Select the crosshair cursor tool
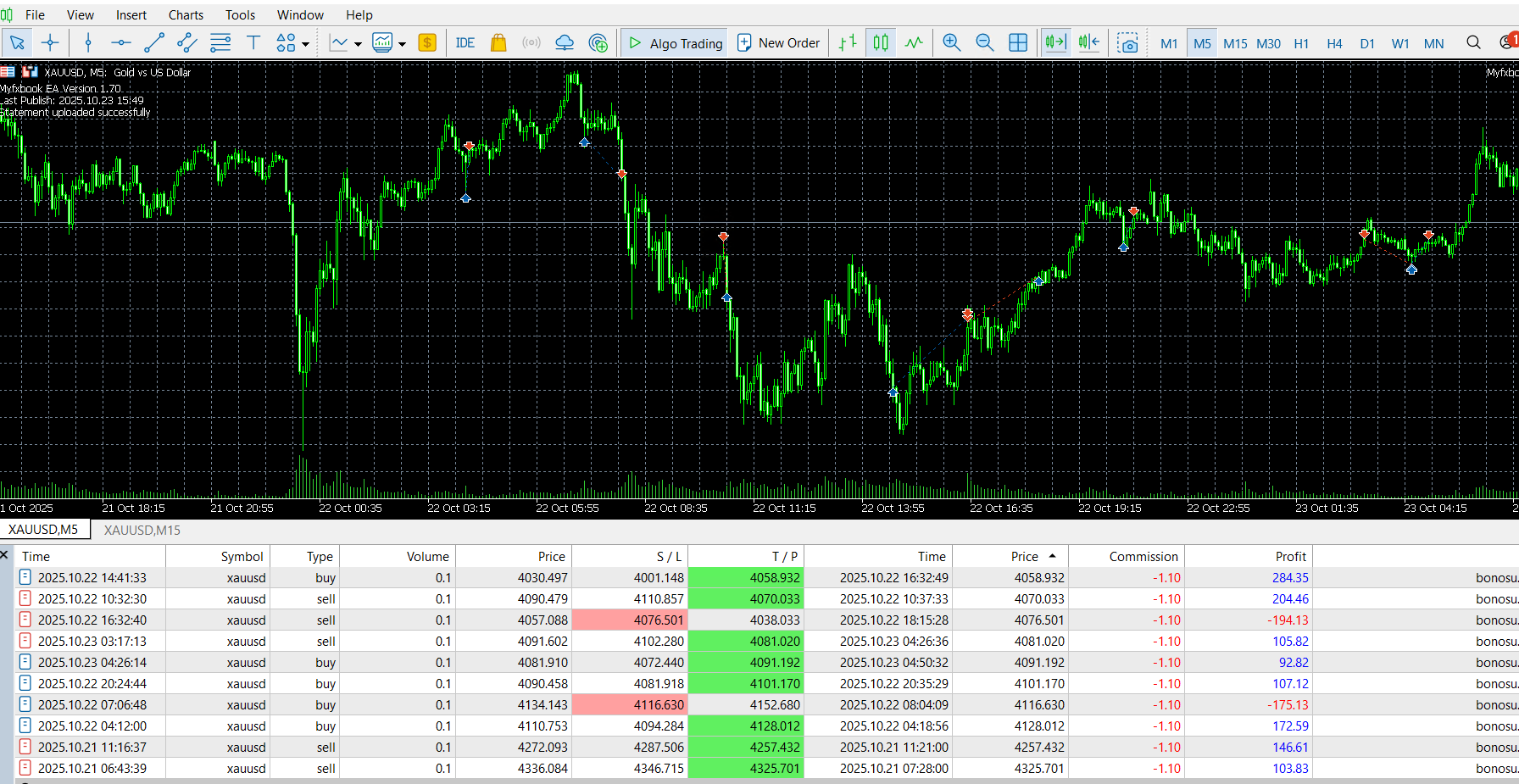Image resolution: width=1519 pixels, height=784 pixels. 50,43
